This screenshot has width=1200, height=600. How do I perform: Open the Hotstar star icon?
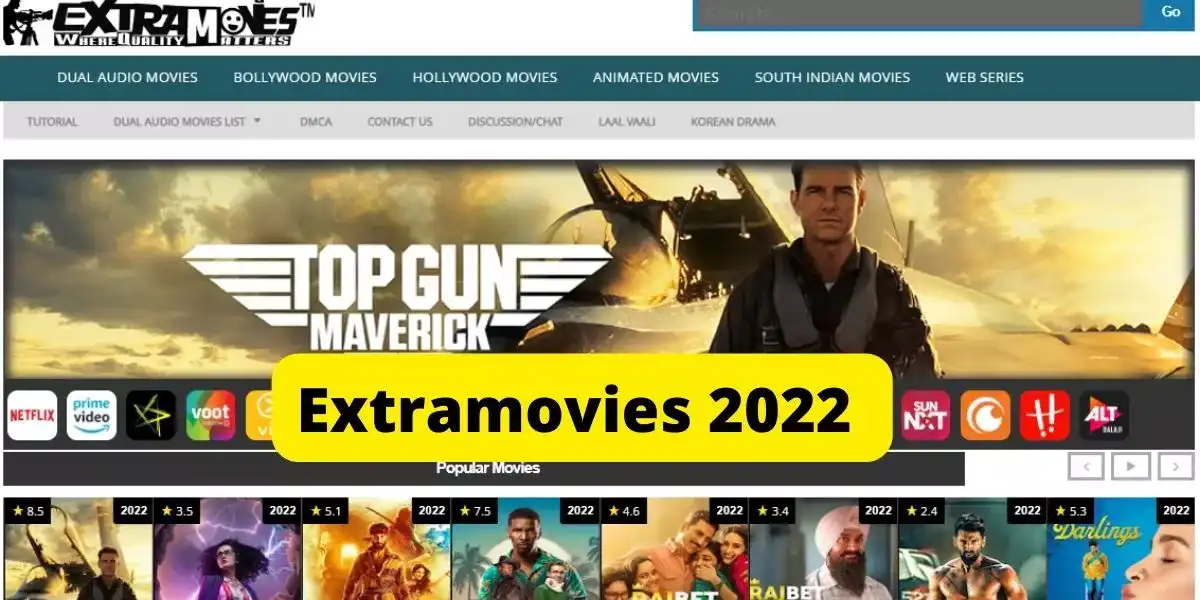pyautogui.click(x=151, y=416)
